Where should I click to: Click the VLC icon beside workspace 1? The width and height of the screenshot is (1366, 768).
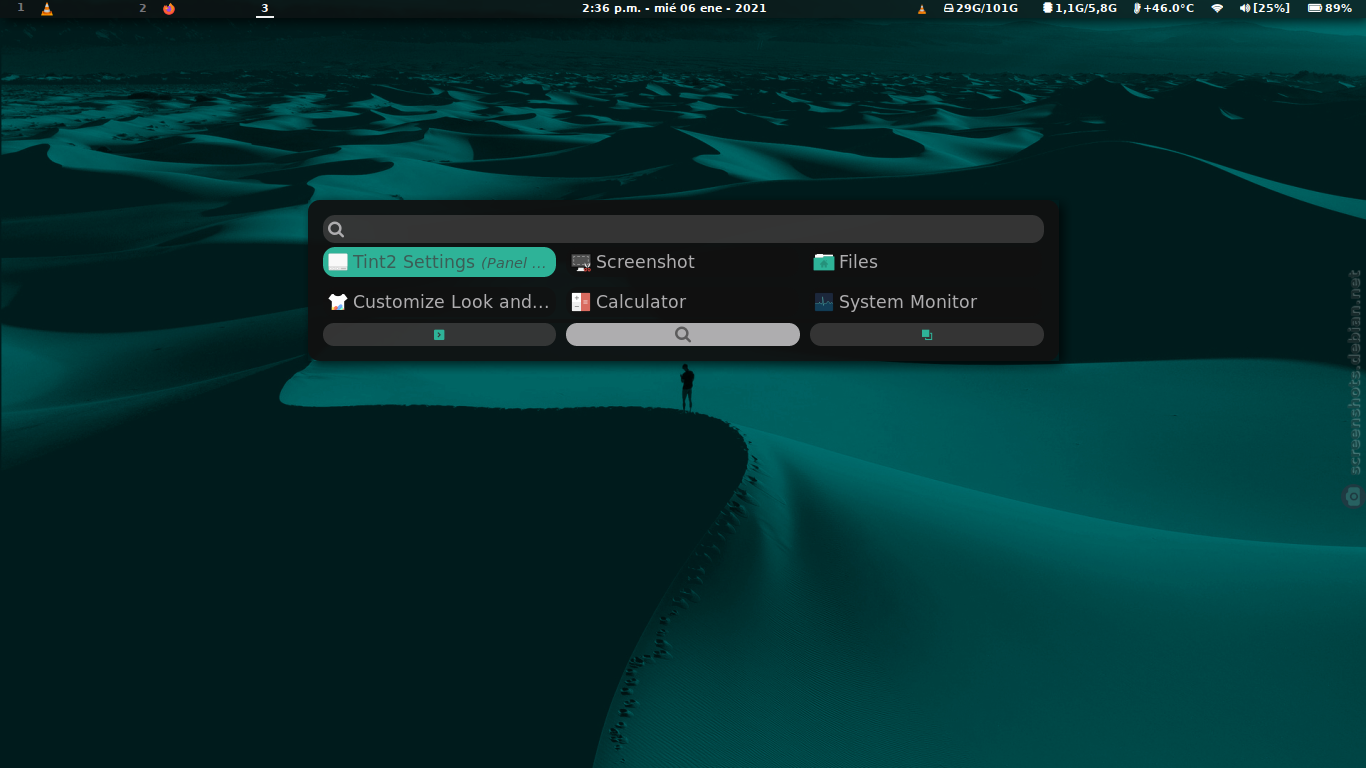[x=47, y=8]
